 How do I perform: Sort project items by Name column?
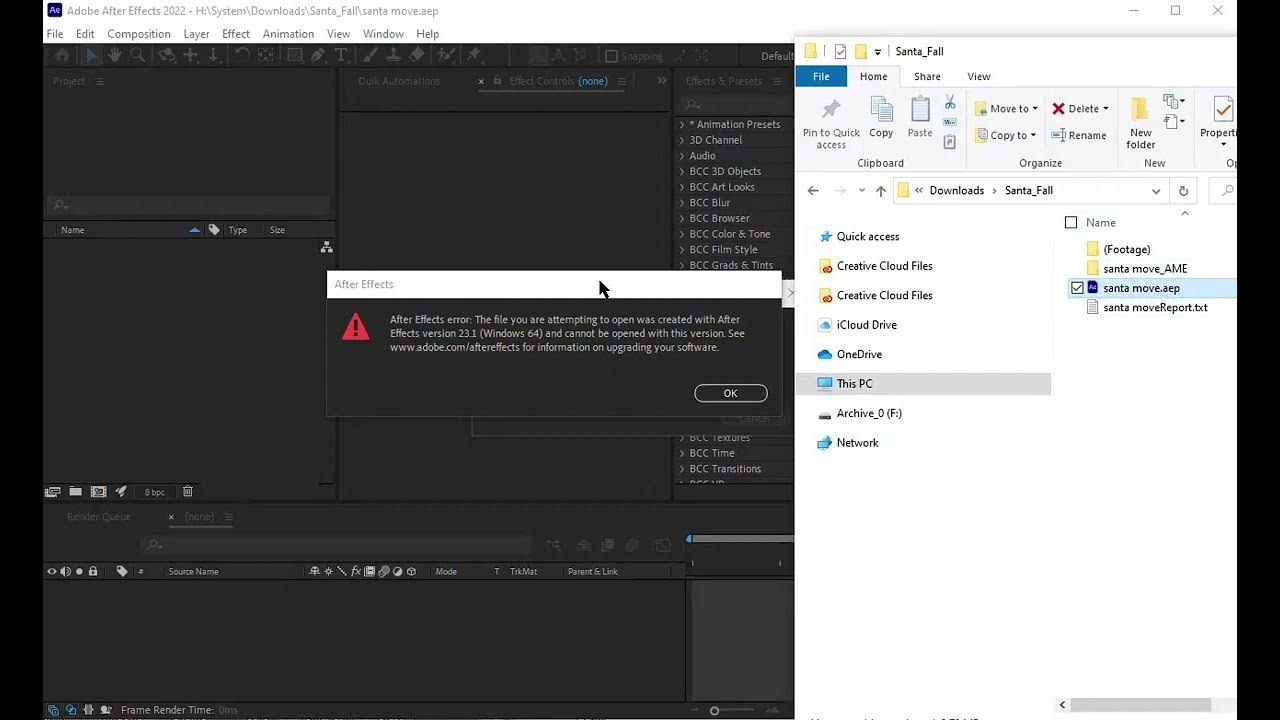click(73, 230)
